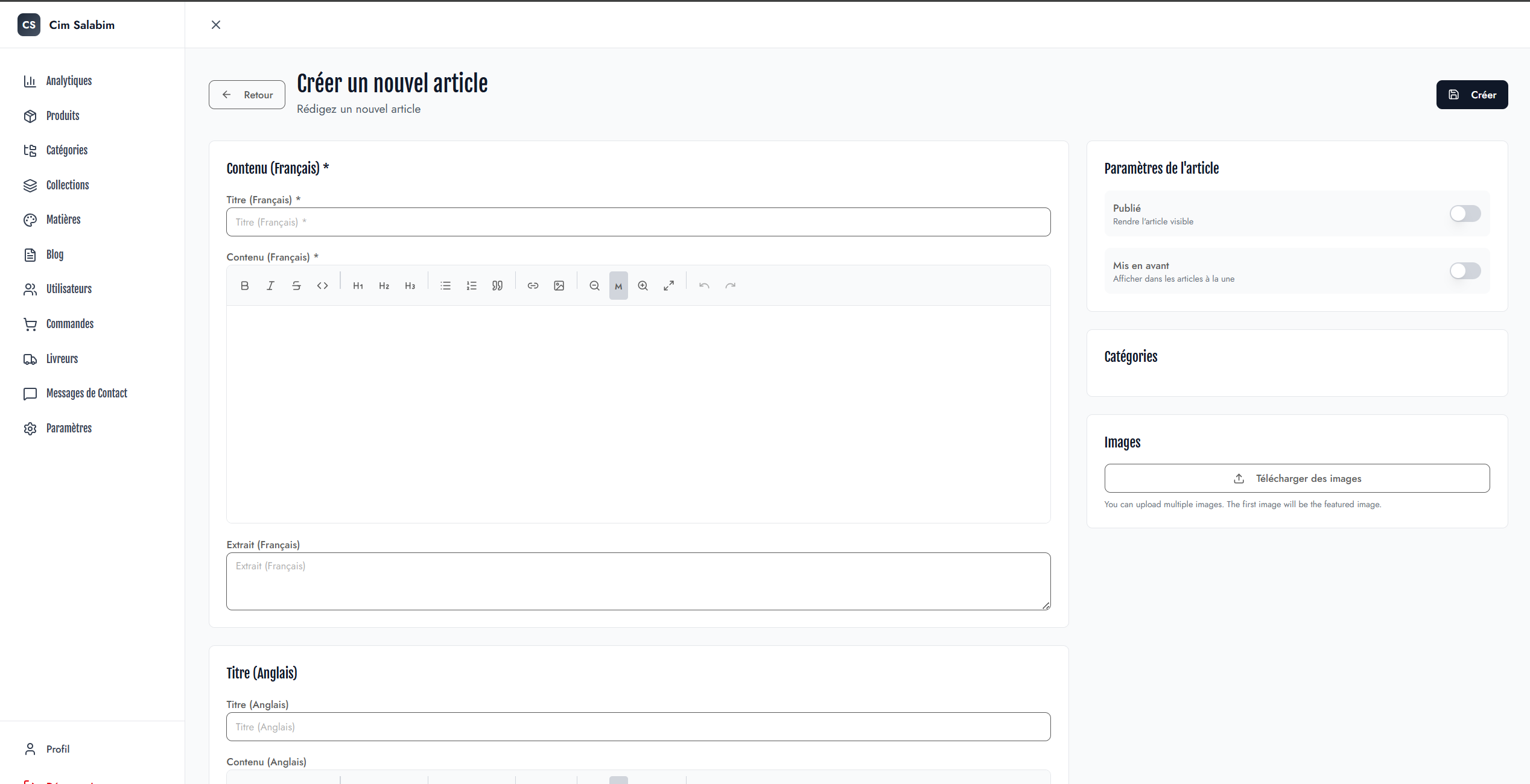Upload images via Télécharger des images
The image size is (1530, 784).
point(1296,478)
